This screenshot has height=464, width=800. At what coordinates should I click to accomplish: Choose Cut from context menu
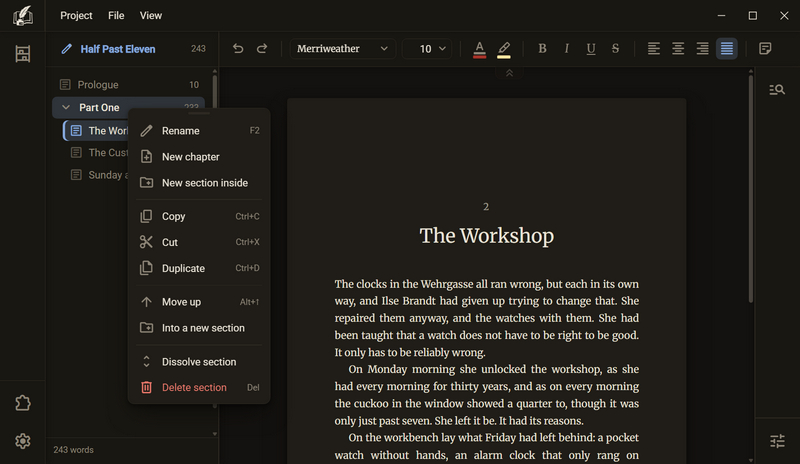point(199,242)
